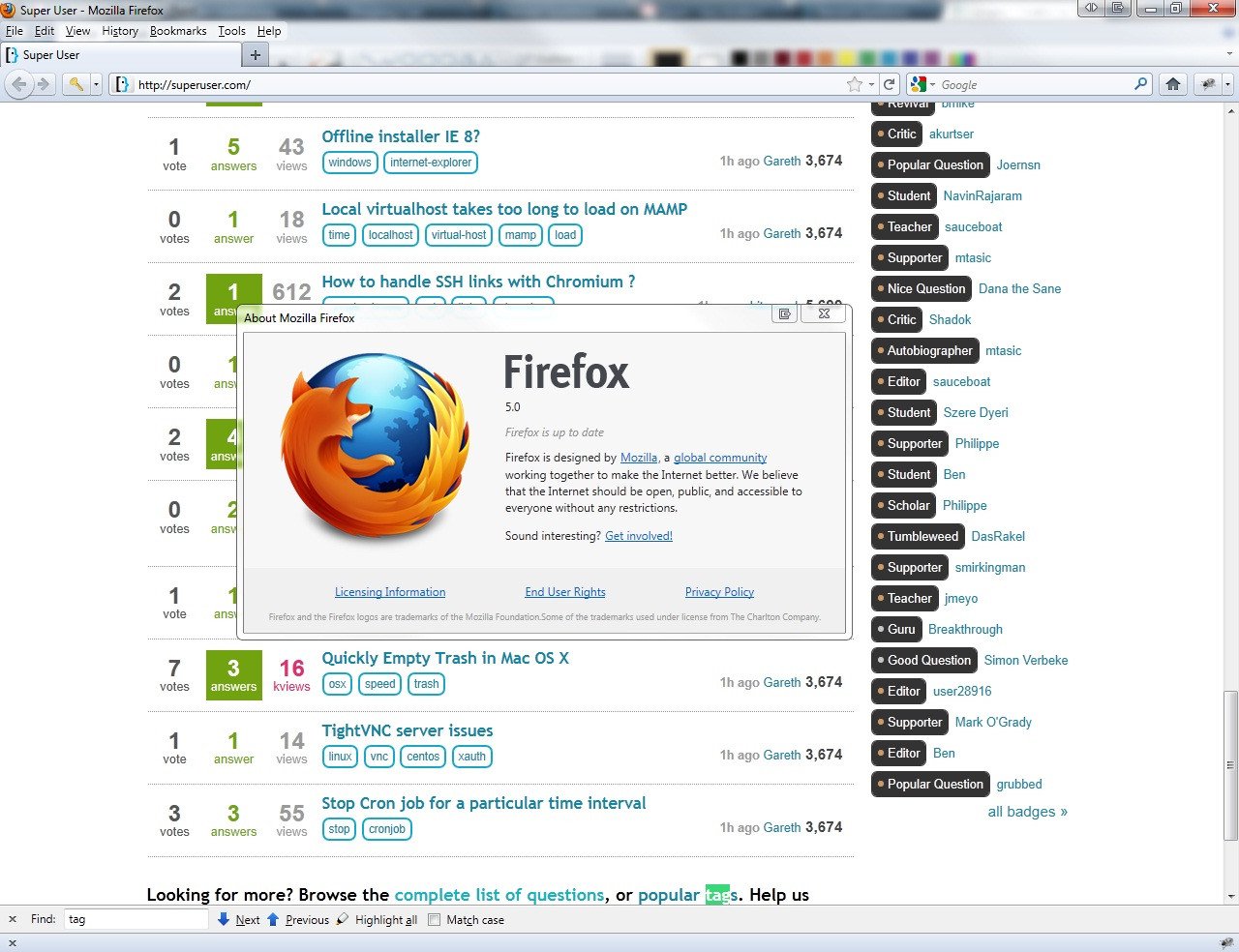Enable the Match case checkbox

[x=435, y=920]
